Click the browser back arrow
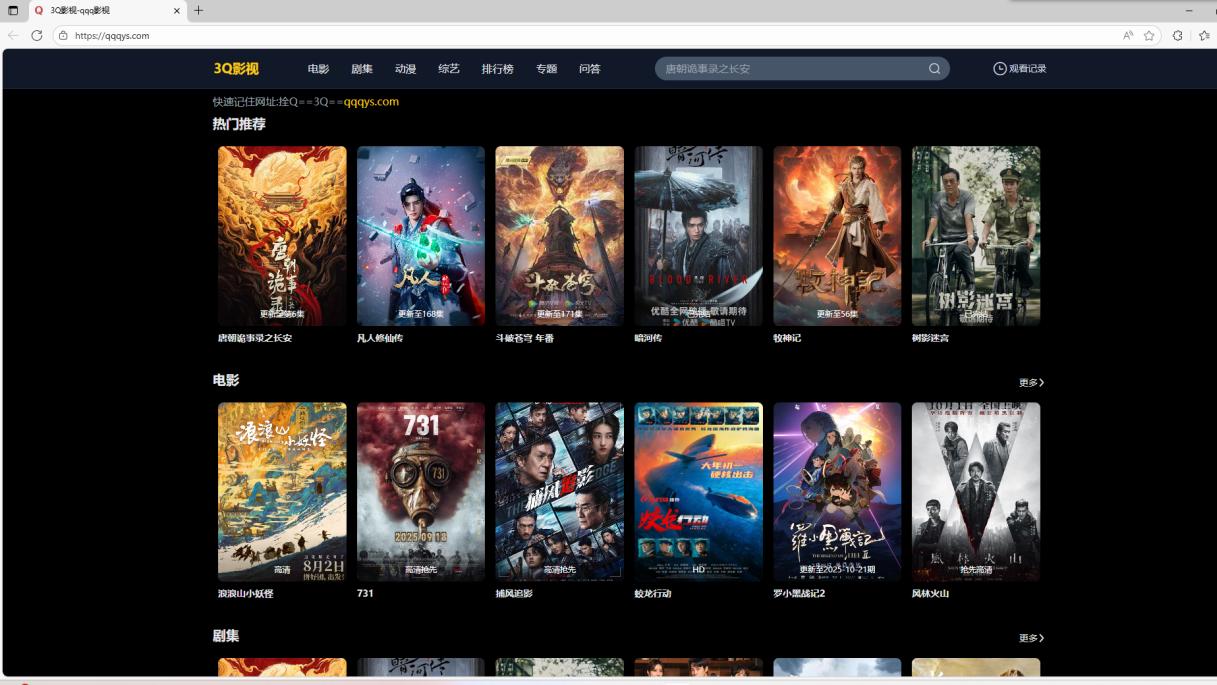This screenshot has width=1217, height=685. click(13, 35)
